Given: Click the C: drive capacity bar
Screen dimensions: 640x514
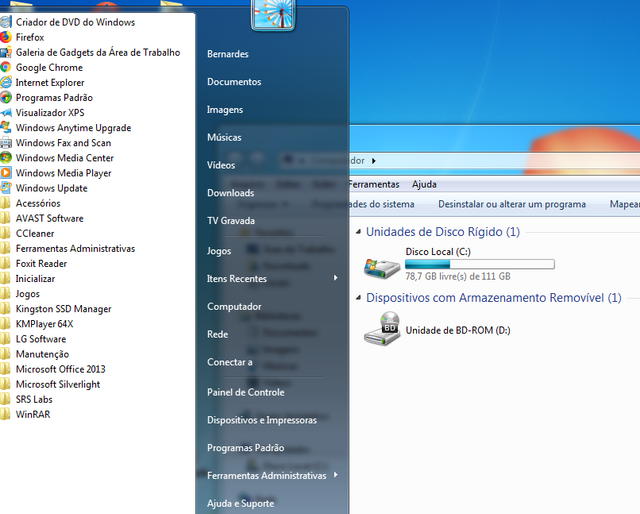Looking at the screenshot, I should [x=480, y=264].
